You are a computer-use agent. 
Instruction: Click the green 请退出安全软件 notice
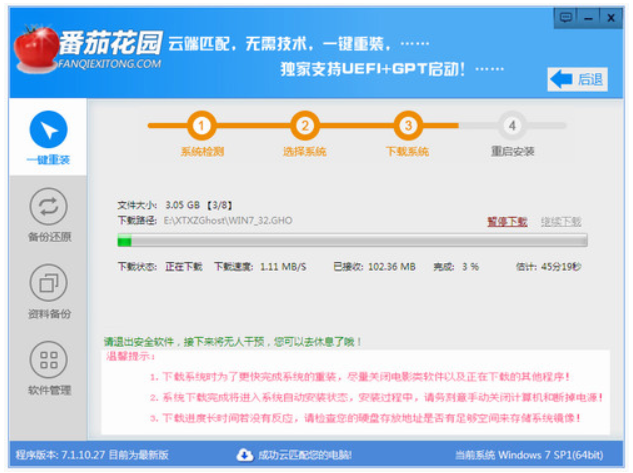tap(233, 342)
